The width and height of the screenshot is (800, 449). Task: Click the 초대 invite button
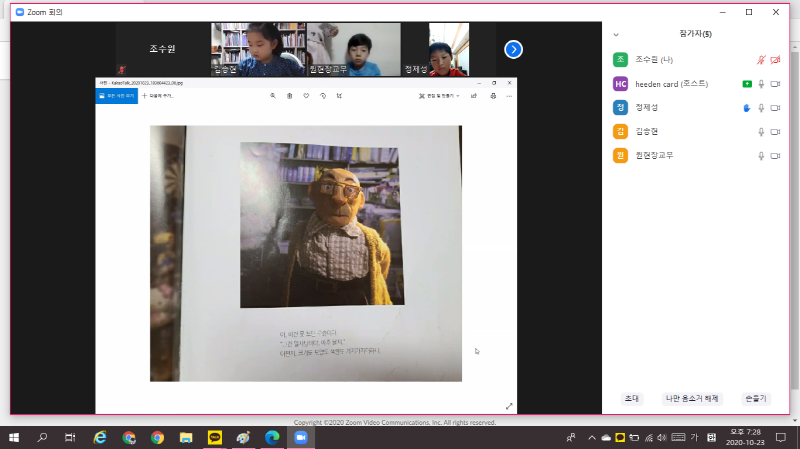tap(632, 398)
